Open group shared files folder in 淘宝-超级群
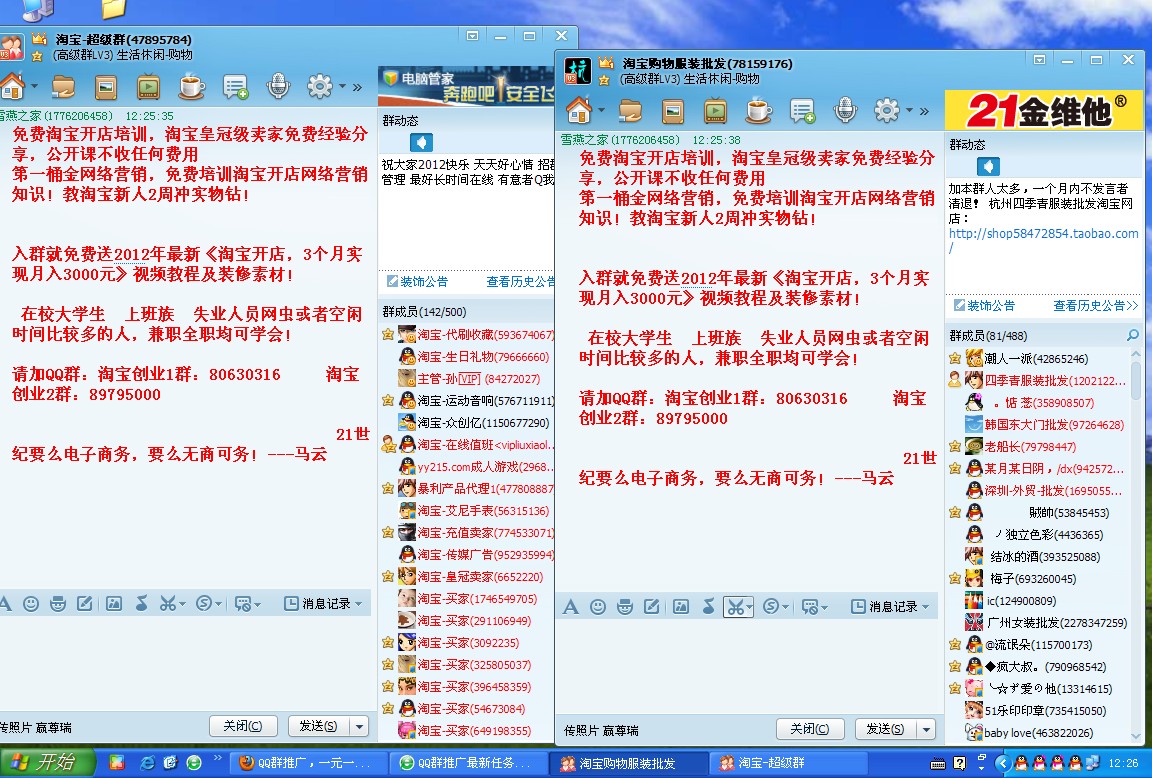Image resolution: width=1152 pixels, height=778 pixels. tap(63, 87)
